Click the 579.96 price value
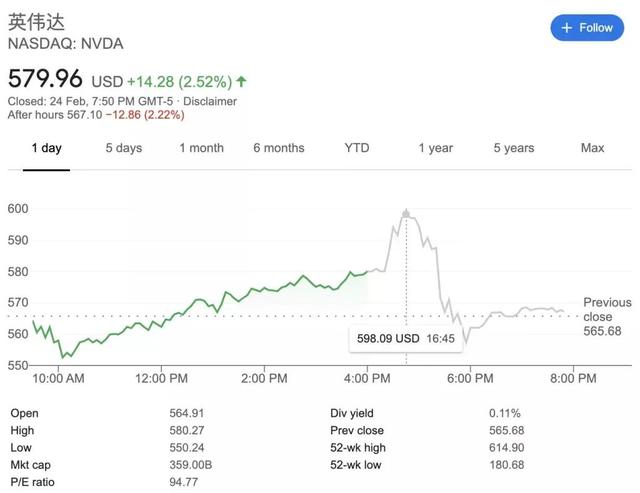This screenshot has height=493, width=640. tap(45, 78)
